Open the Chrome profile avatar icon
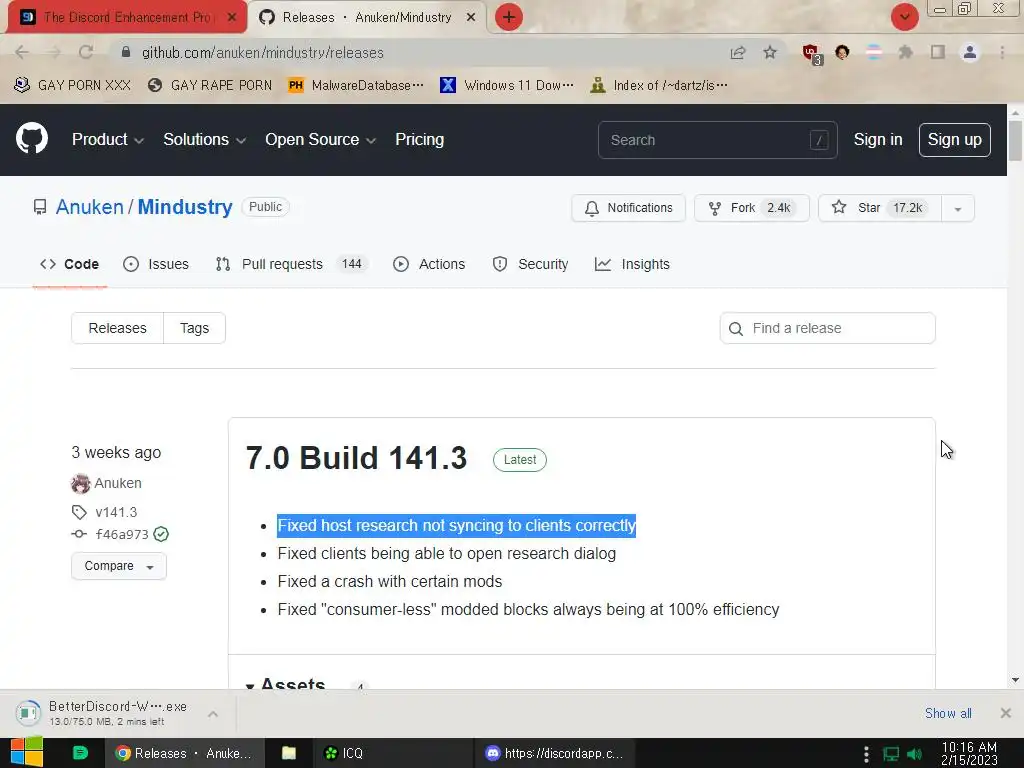Viewport: 1024px width, 768px height. (x=970, y=52)
